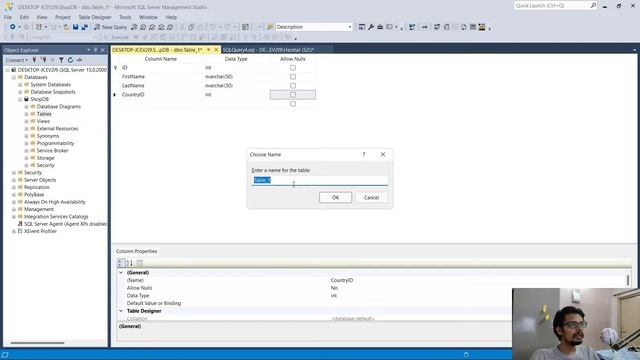Expand the Management node
Viewport: 640px width, 360px height.
(x=14, y=209)
